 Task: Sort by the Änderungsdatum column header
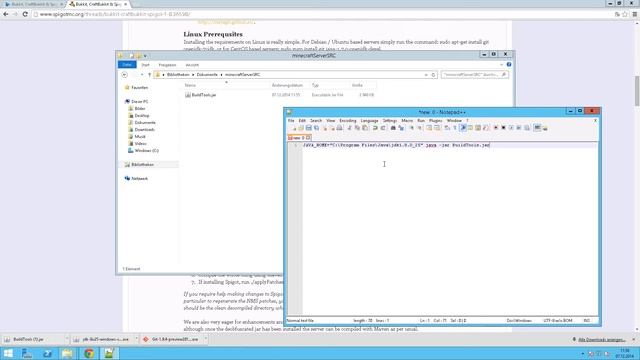coord(287,85)
